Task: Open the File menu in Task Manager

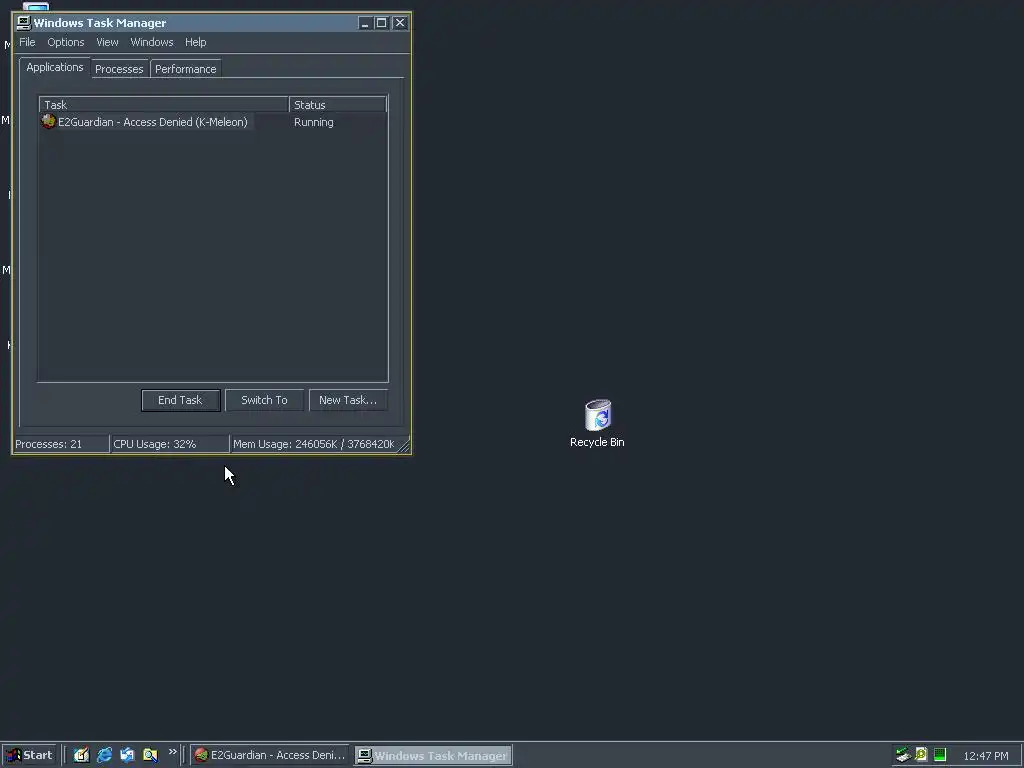Action: [x=27, y=42]
